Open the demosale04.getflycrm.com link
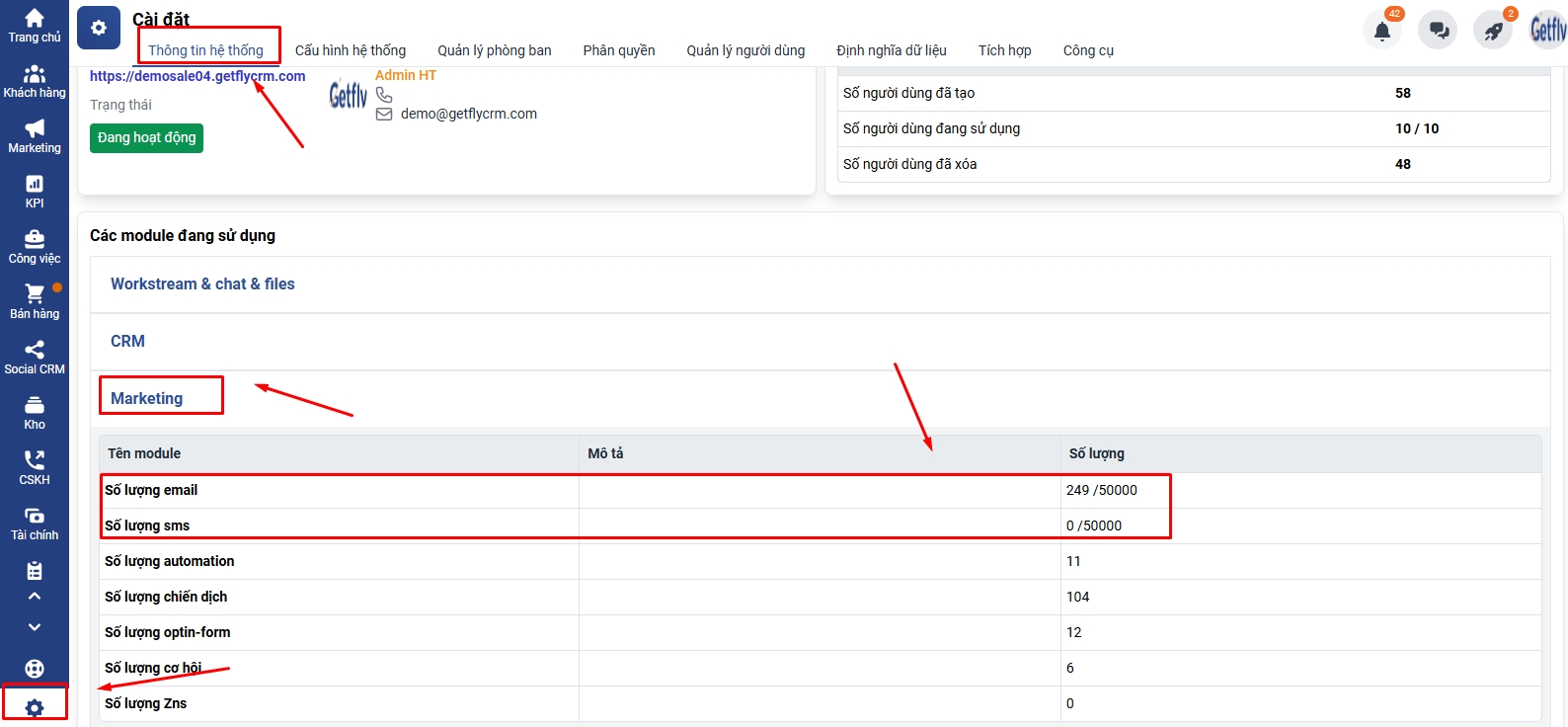Screen dimensions: 1568x727 (x=197, y=76)
